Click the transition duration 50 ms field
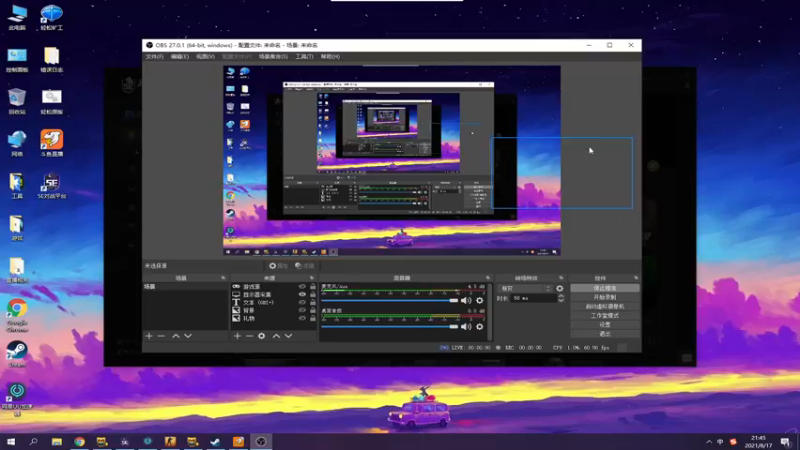This screenshot has width=800, height=450. pyautogui.click(x=534, y=298)
